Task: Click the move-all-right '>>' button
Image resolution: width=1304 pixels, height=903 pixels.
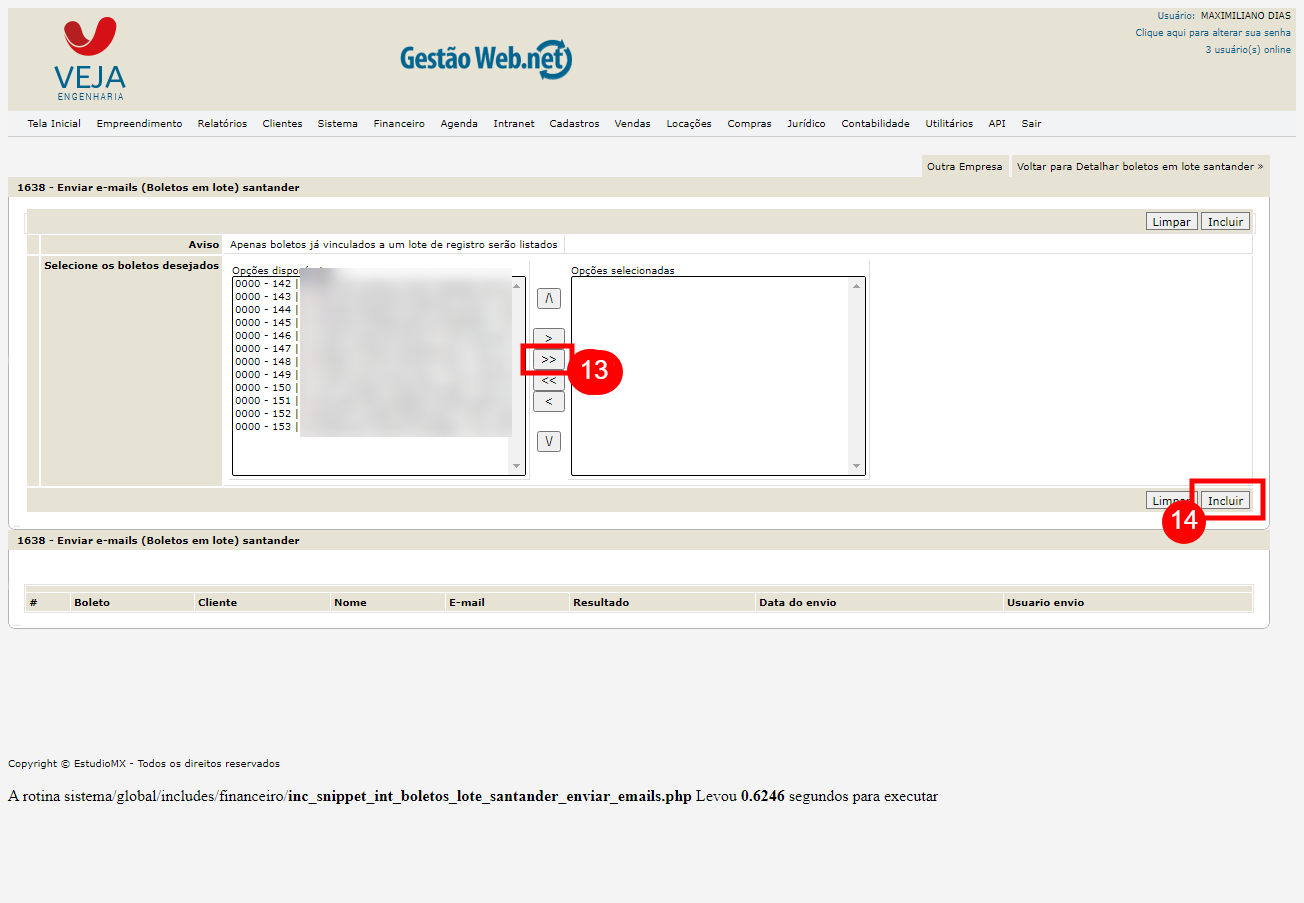Action: [548, 359]
